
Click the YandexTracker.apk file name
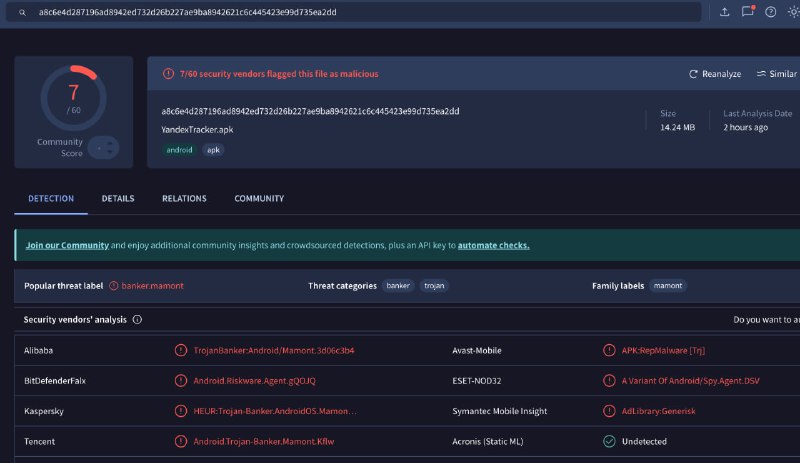click(197, 130)
